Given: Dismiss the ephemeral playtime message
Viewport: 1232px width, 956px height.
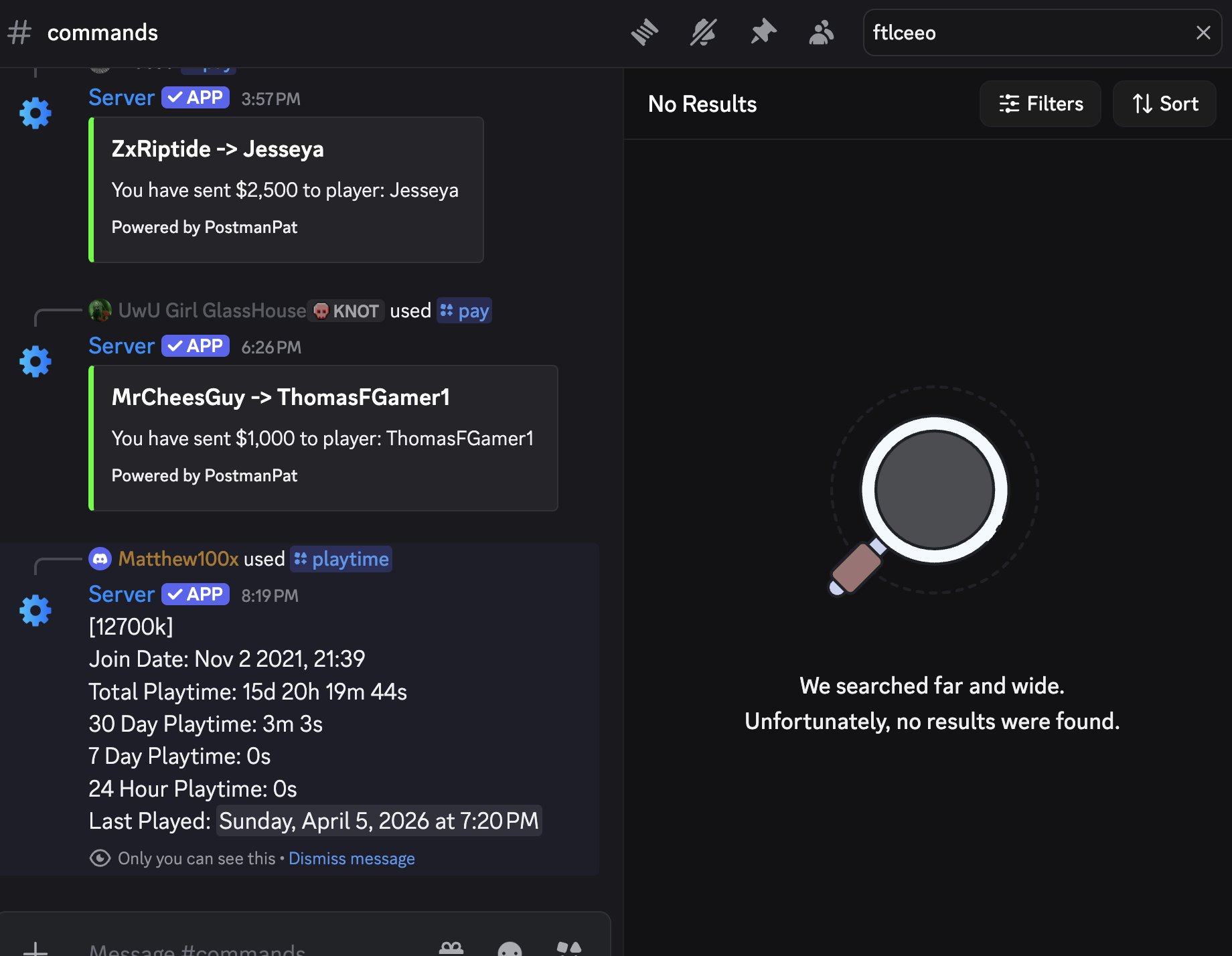Looking at the screenshot, I should tap(352, 858).
